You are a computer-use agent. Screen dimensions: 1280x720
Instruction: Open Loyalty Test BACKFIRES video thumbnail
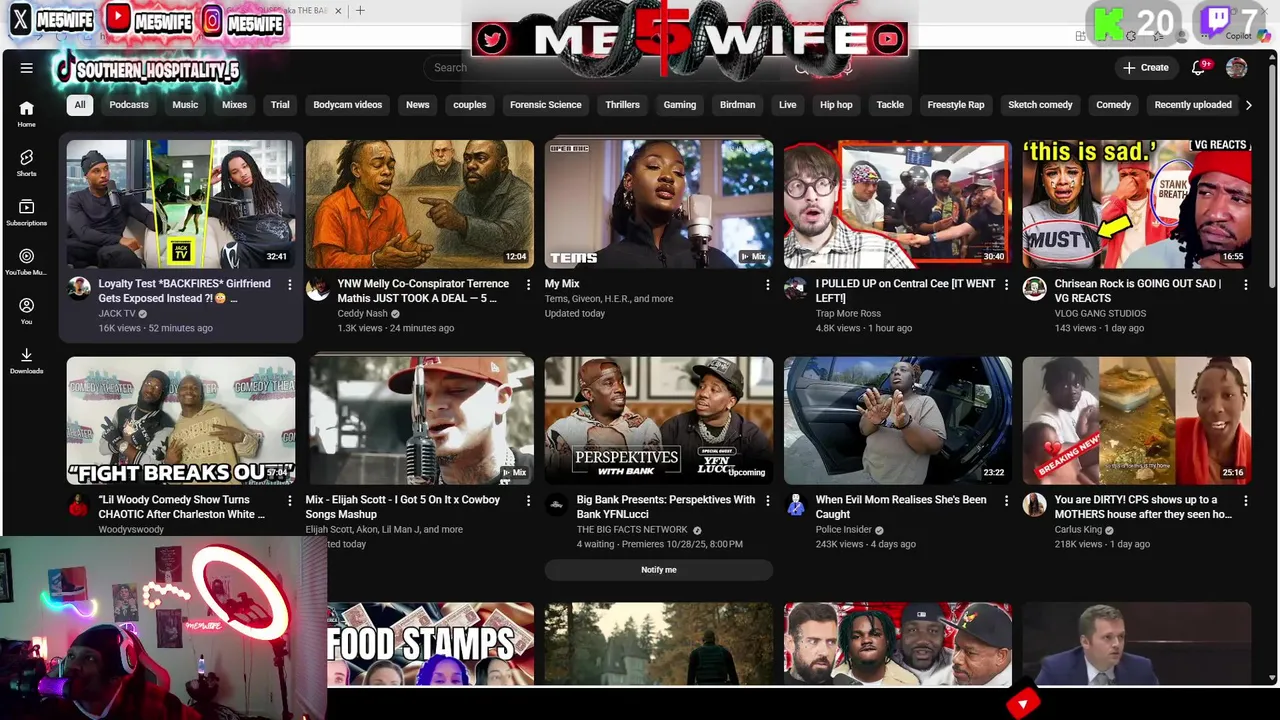181,204
